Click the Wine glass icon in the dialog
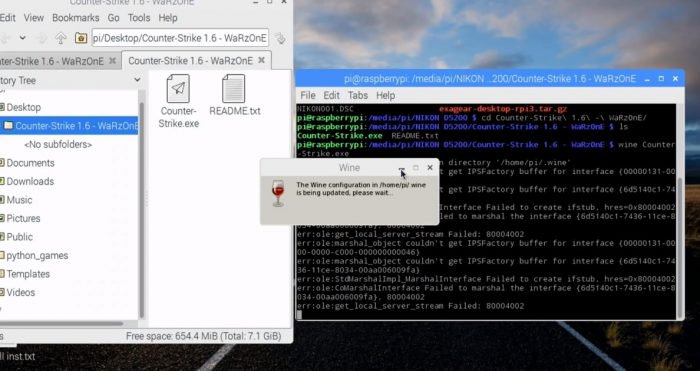Image resolution: width=700 pixels, height=371 pixels. [278, 193]
